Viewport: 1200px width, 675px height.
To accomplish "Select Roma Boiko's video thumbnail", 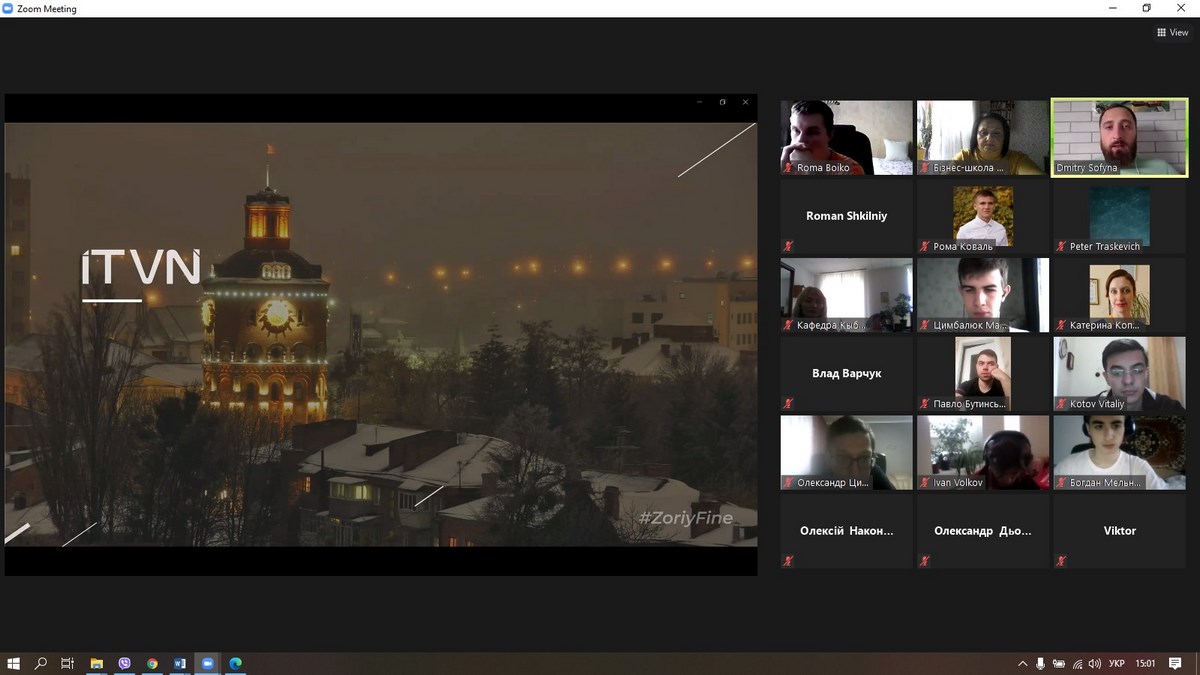I will (846, 137).
